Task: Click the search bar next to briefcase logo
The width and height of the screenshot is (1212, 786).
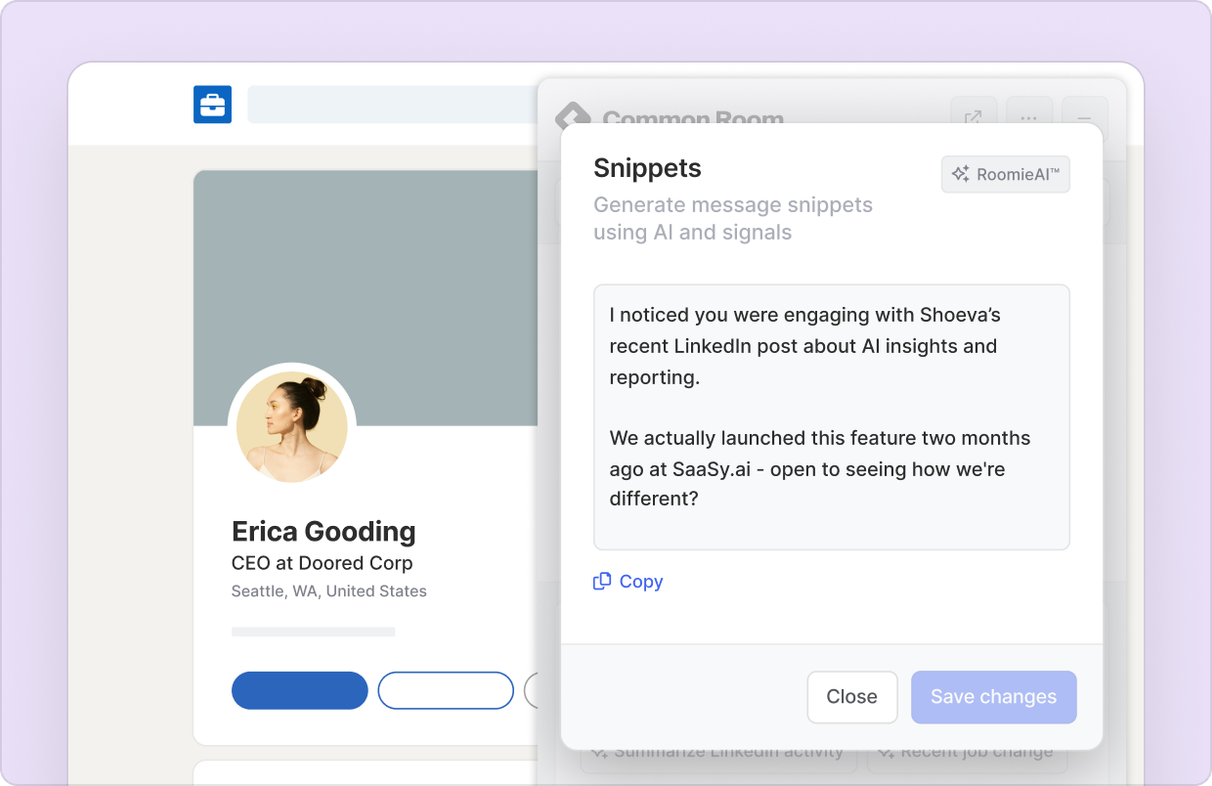Action: pos(392,104)
